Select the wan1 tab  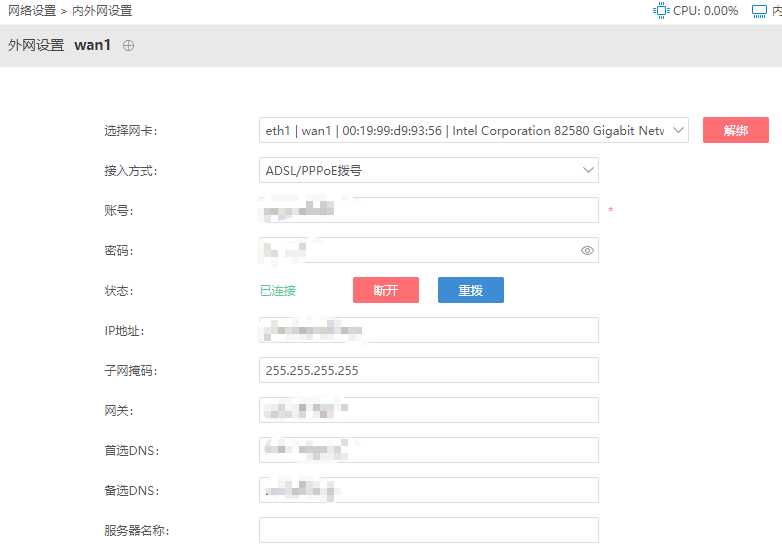92,45
